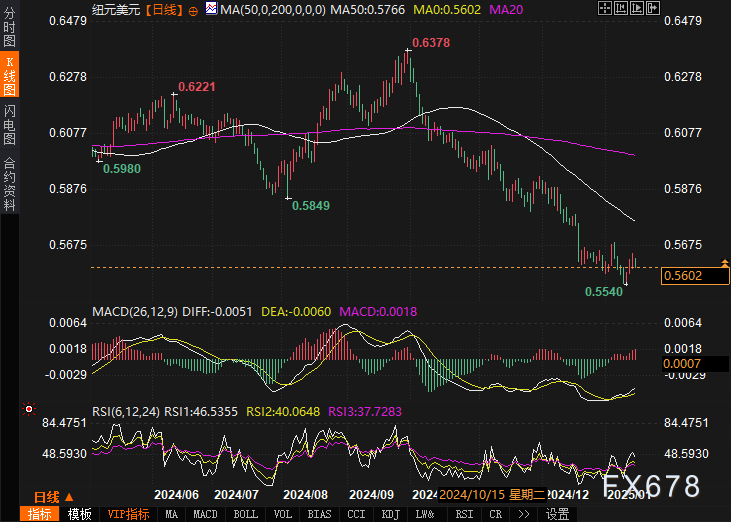Screen dimensions: 731x522
Task: Click the 纽元美元 symbol name
Action: pos(116,10)
